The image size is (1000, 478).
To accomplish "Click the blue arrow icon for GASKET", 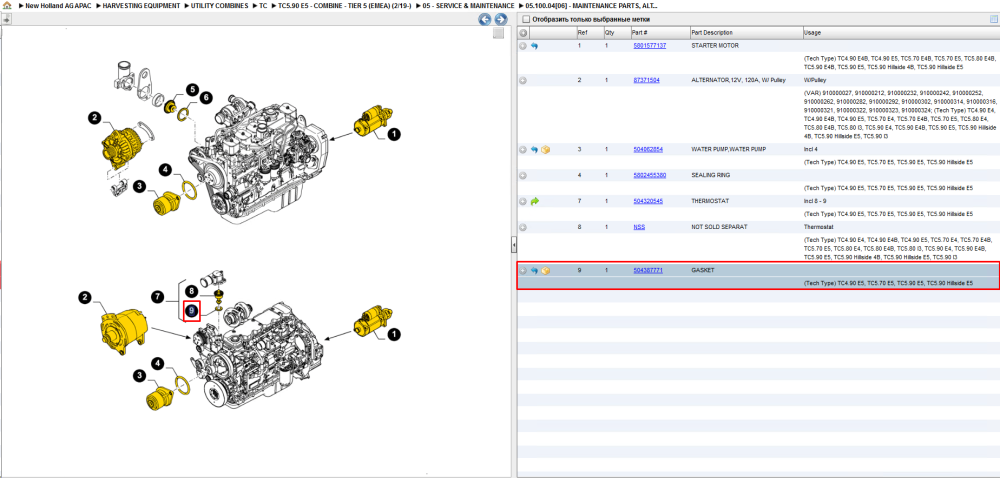I will (534, 271).
